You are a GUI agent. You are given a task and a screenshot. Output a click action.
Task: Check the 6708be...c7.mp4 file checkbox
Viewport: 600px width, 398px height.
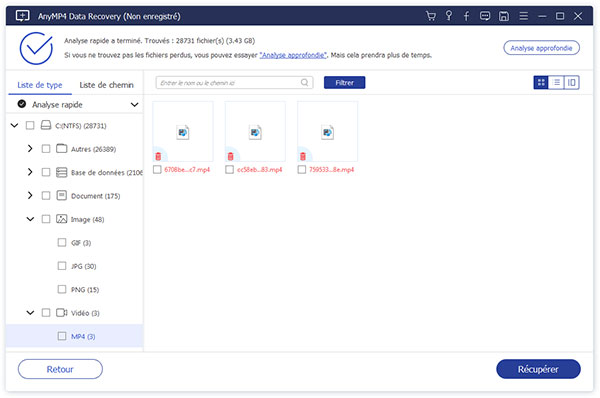(157, 169)
